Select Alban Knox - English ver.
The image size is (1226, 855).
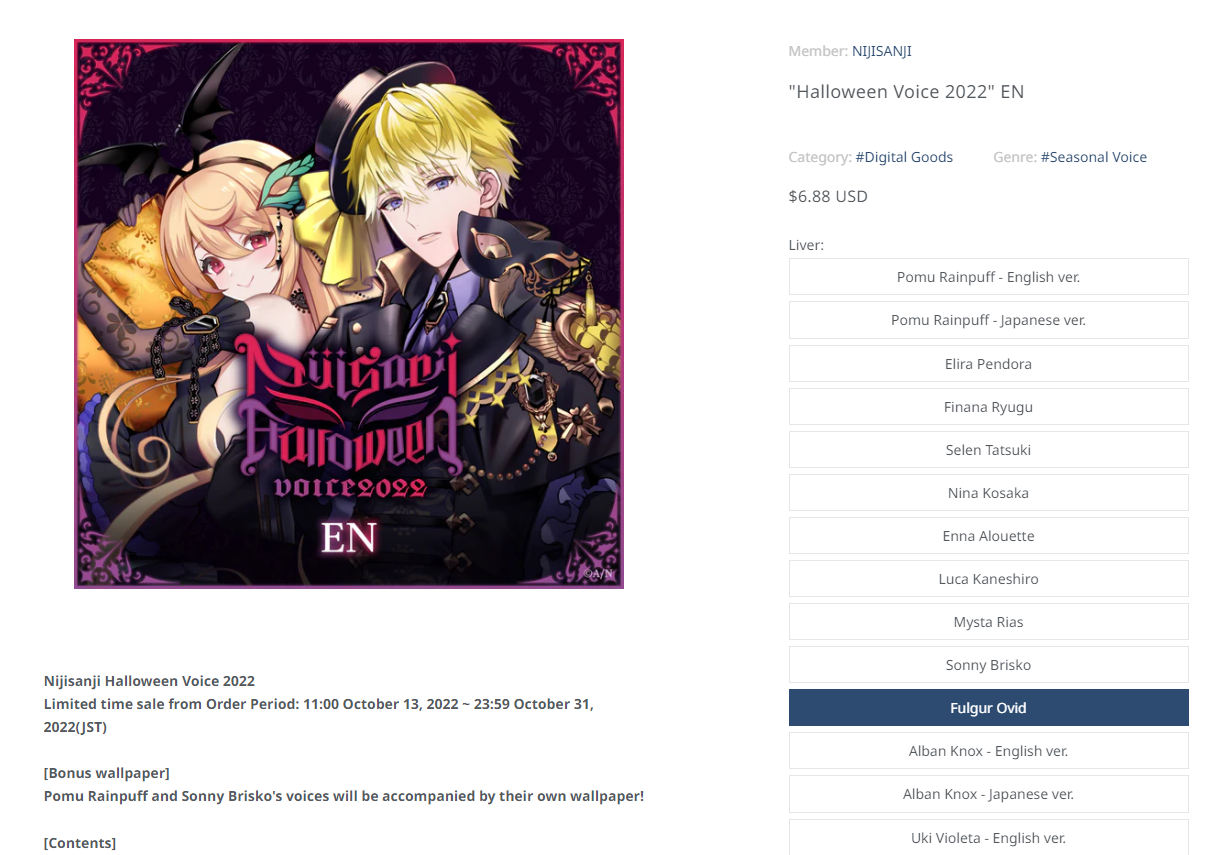pos(988,751)
